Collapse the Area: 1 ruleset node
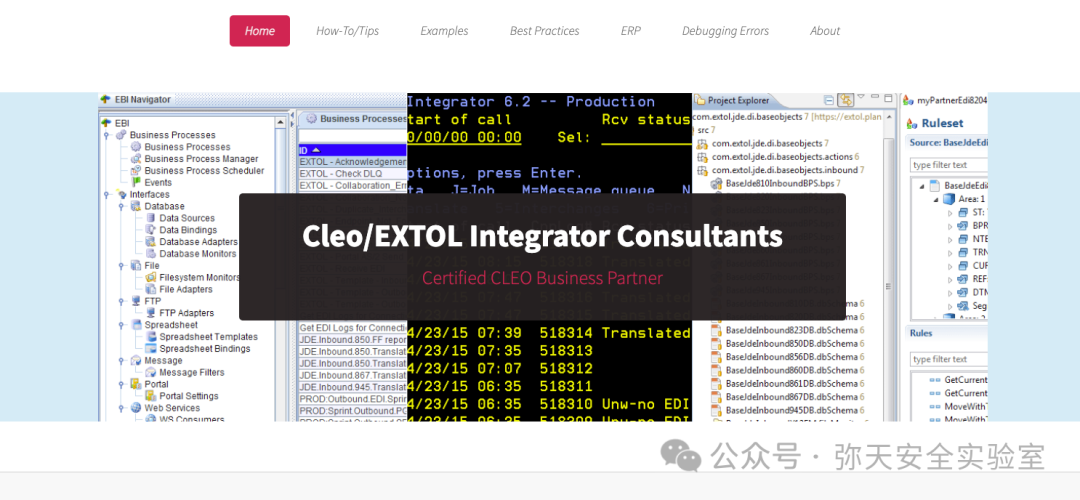The height and width of the screenshot is (500, 1080). coord(937,199)
